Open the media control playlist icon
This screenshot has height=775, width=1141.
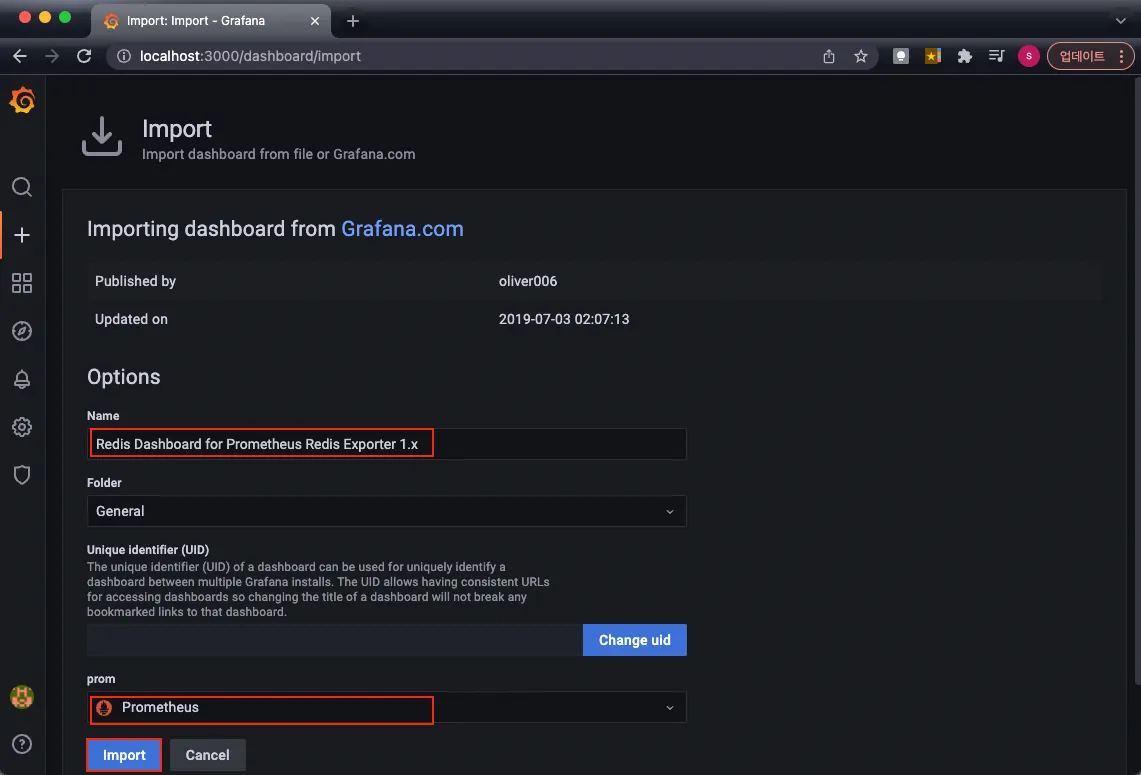[996, 56]
